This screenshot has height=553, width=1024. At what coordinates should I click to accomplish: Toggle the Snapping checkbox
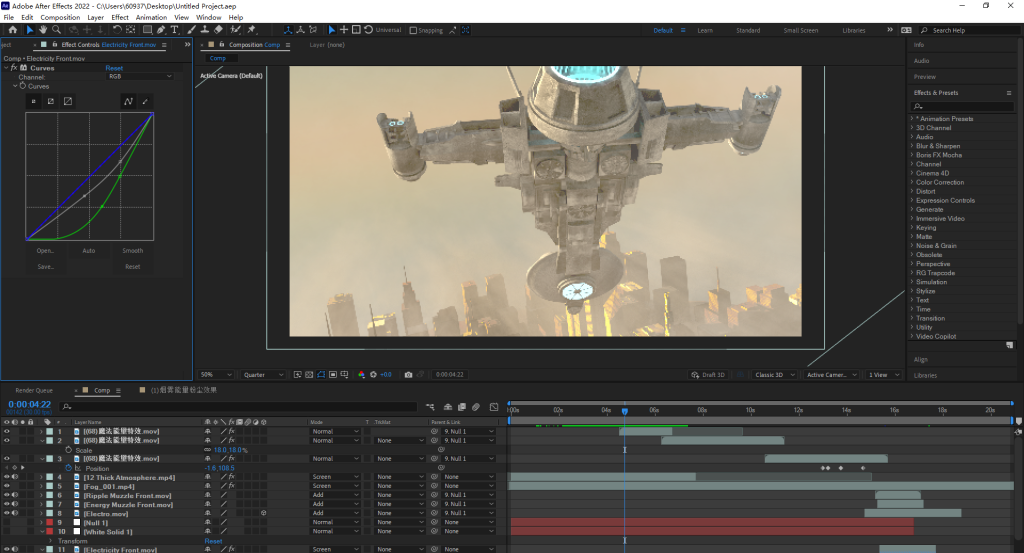coord(413,30)
